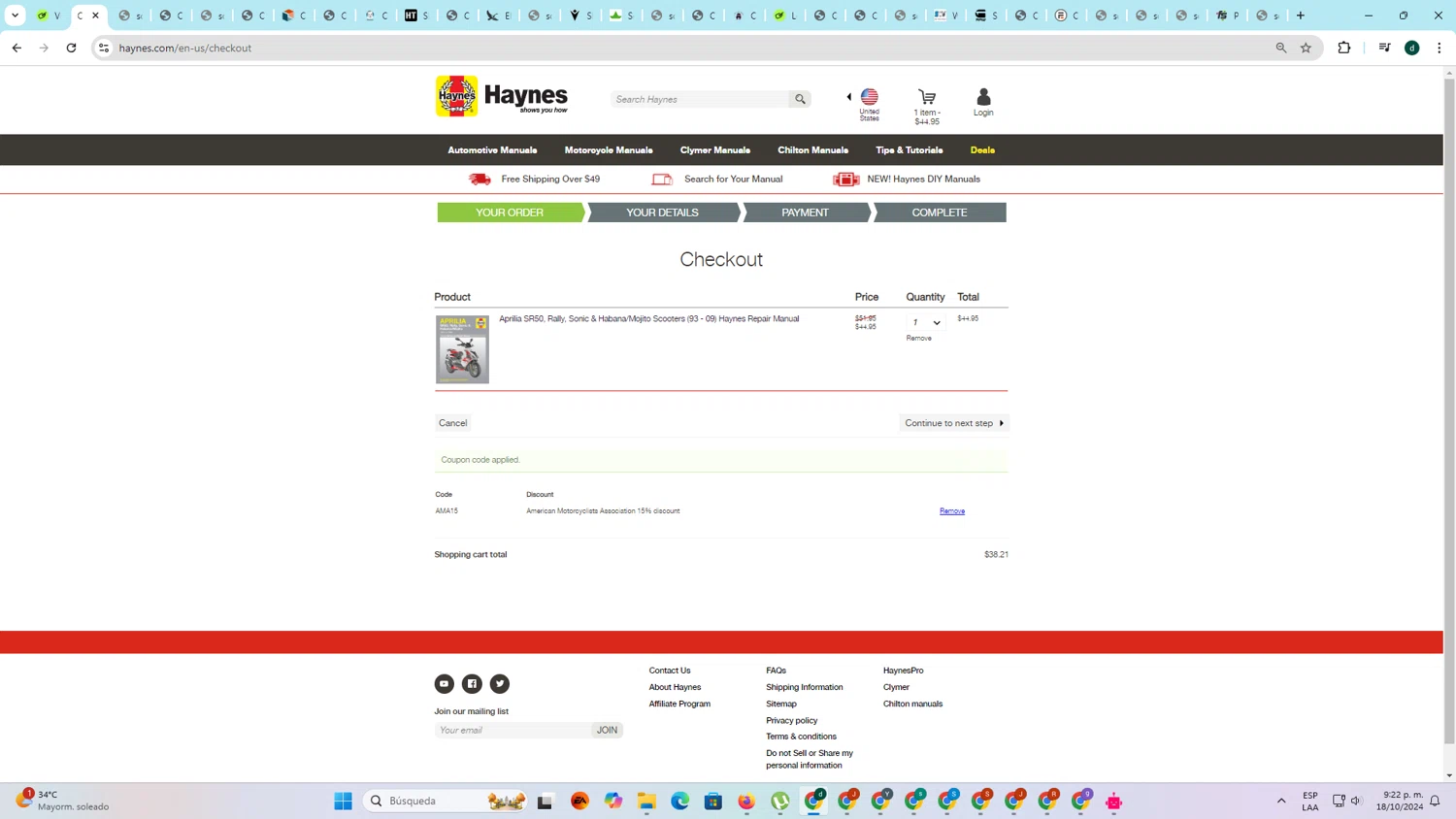Click the Aprilia manual cover thumbnail
The image size is (1456, 819).
pyautogui.click(x=462, y=349)
